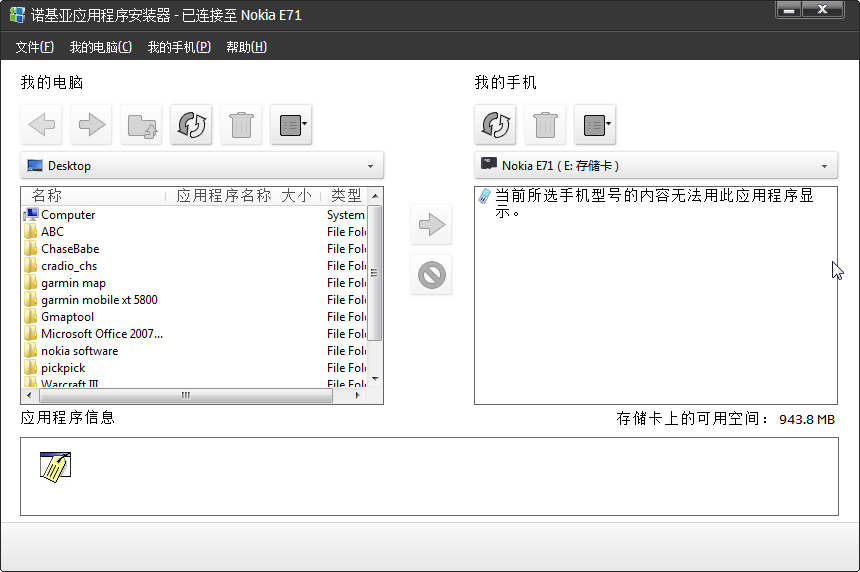Open the 文件(F) menu
Image resolution: width=860 pixels, height=572 pixels.
tap(35, 47)
